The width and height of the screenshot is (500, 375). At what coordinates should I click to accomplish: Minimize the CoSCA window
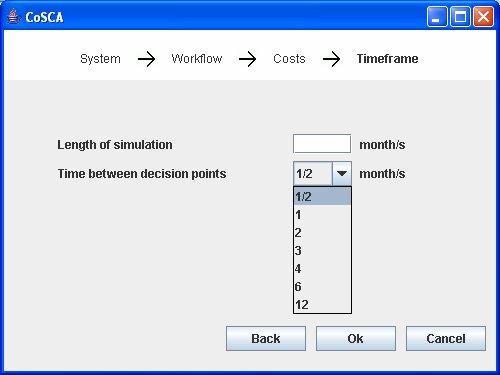[x=437, y=16]
